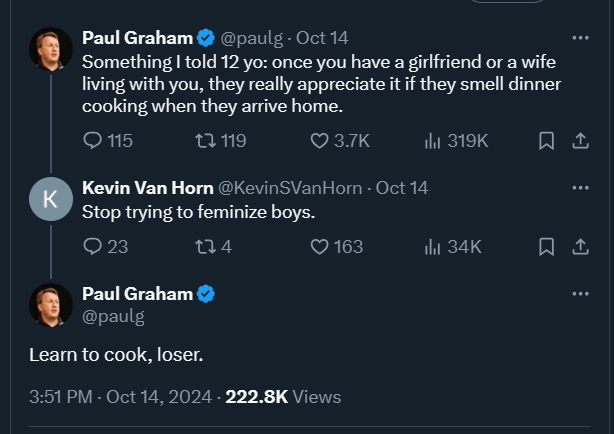Open more options on Kevin's reply

click(x=580, y=188)
